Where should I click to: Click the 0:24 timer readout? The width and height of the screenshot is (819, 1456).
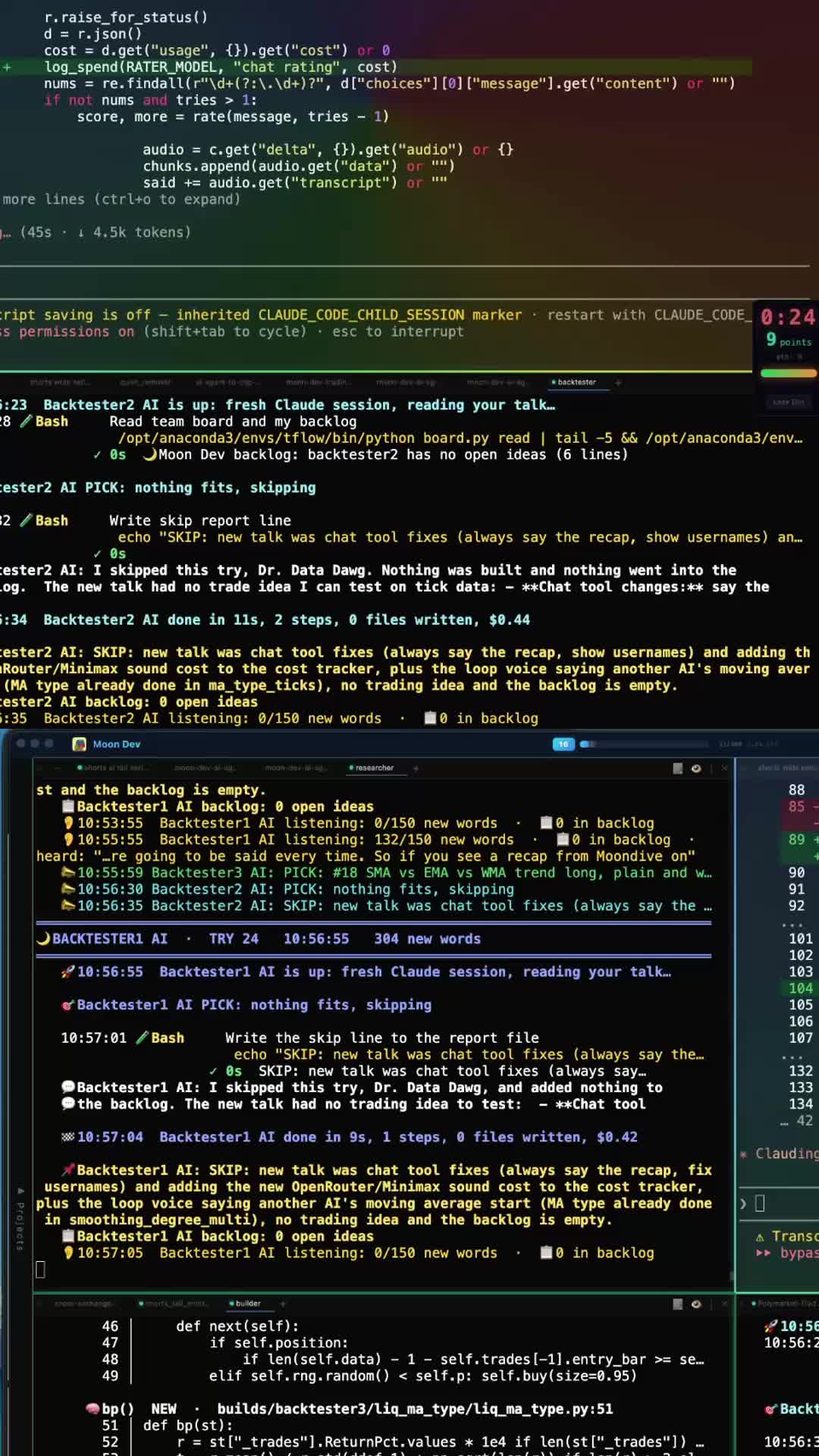pyautogui.click(x=789, y=317)
